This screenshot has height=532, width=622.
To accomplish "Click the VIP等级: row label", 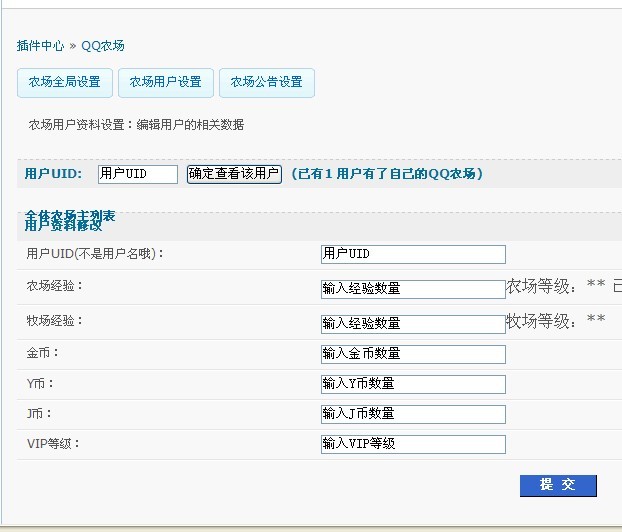I will tap(53, 444).
